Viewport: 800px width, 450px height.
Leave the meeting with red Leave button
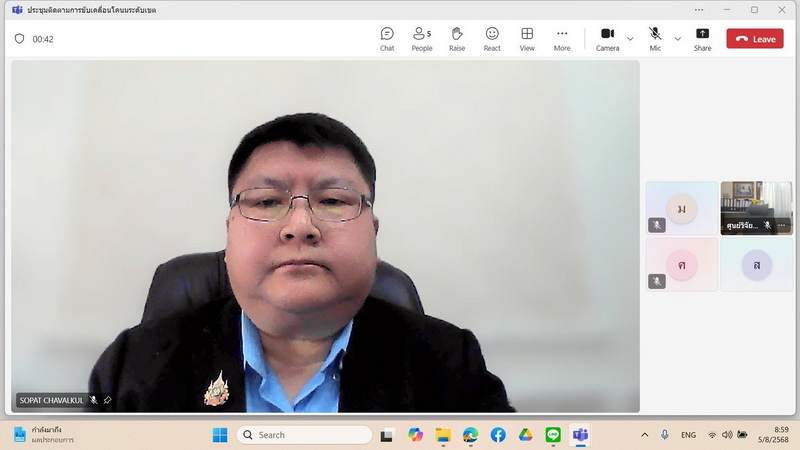(755, 39)
